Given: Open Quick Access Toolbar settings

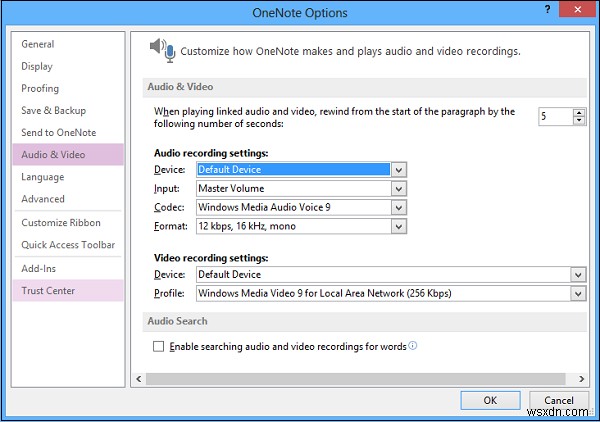Looking at the screenshot, I should (68, 245).
